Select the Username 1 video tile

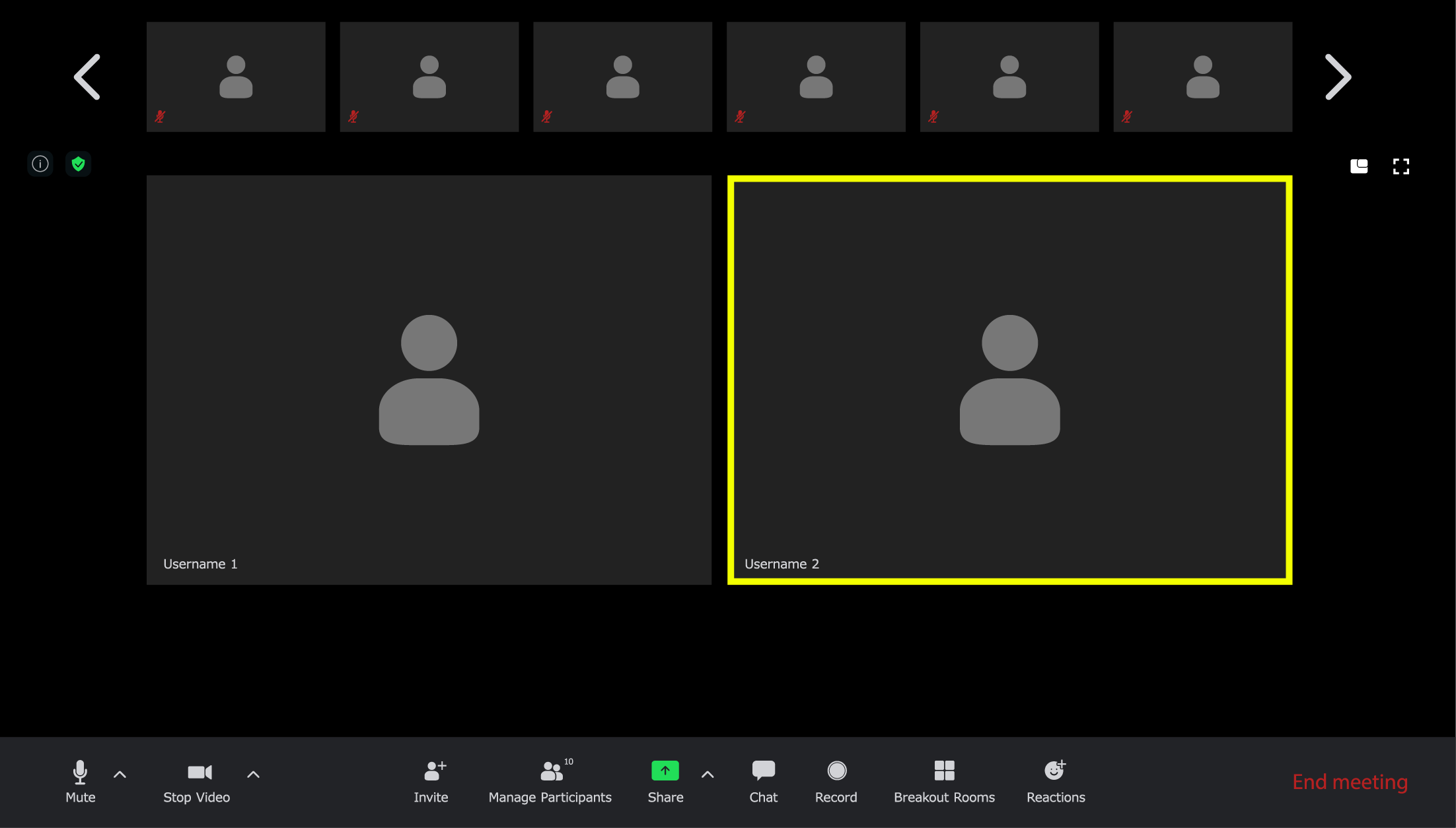tap(429, 380)
